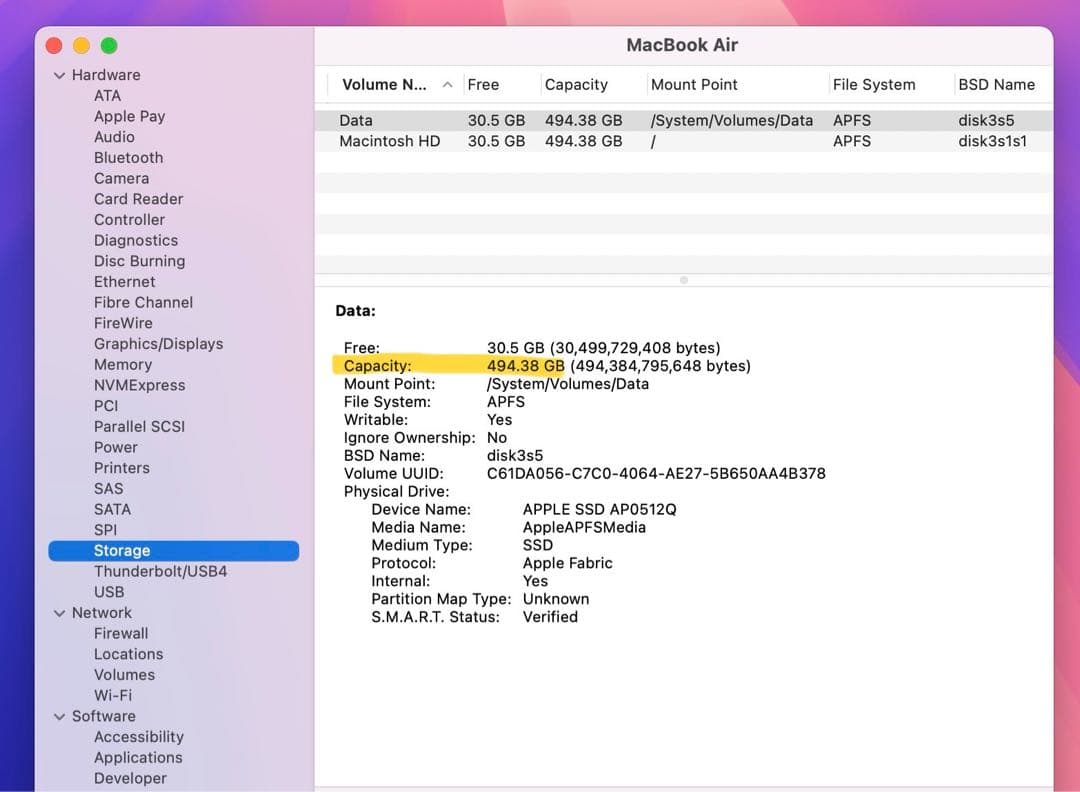View Memory details in the sidebar
The image size is (1080, 792).
tap(123, 364)
